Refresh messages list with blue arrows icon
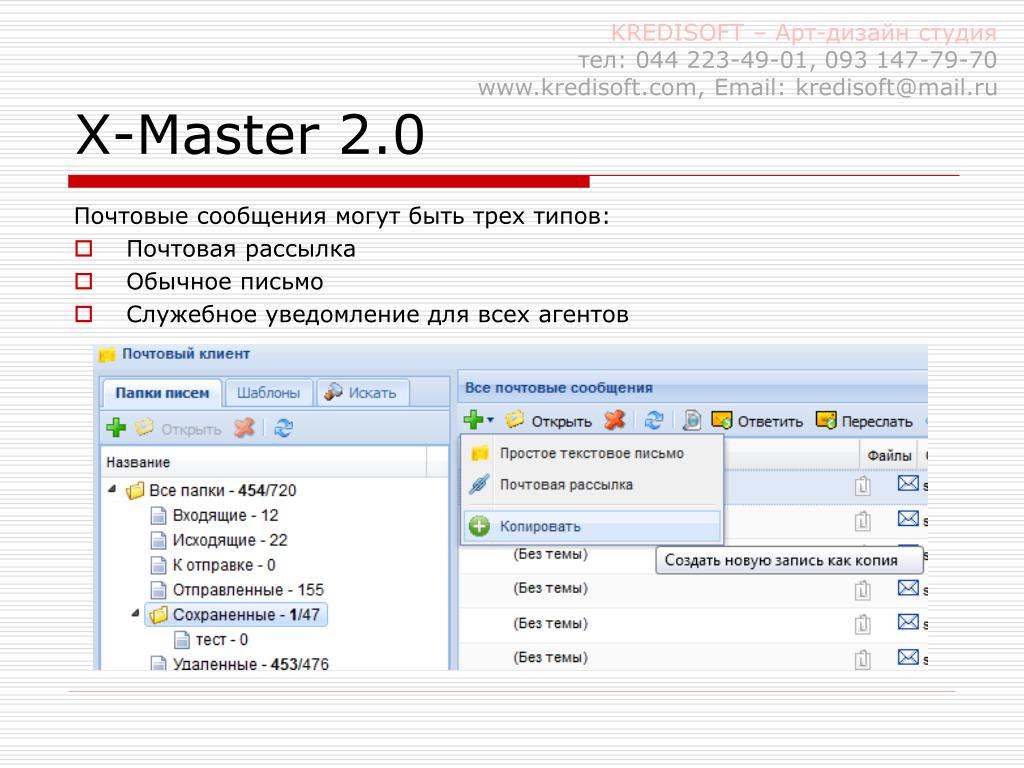Image resolution: width=1024 pixels, height=768 pixels. (x=654, y=420)
